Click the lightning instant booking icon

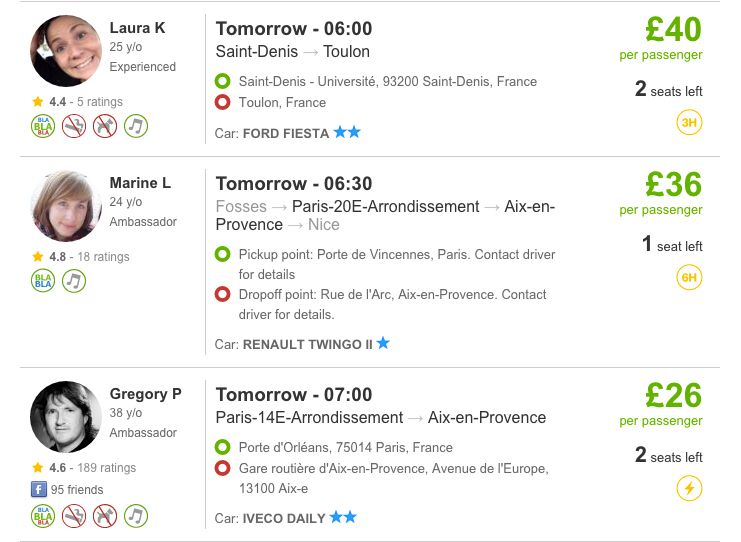coord(689,488)
